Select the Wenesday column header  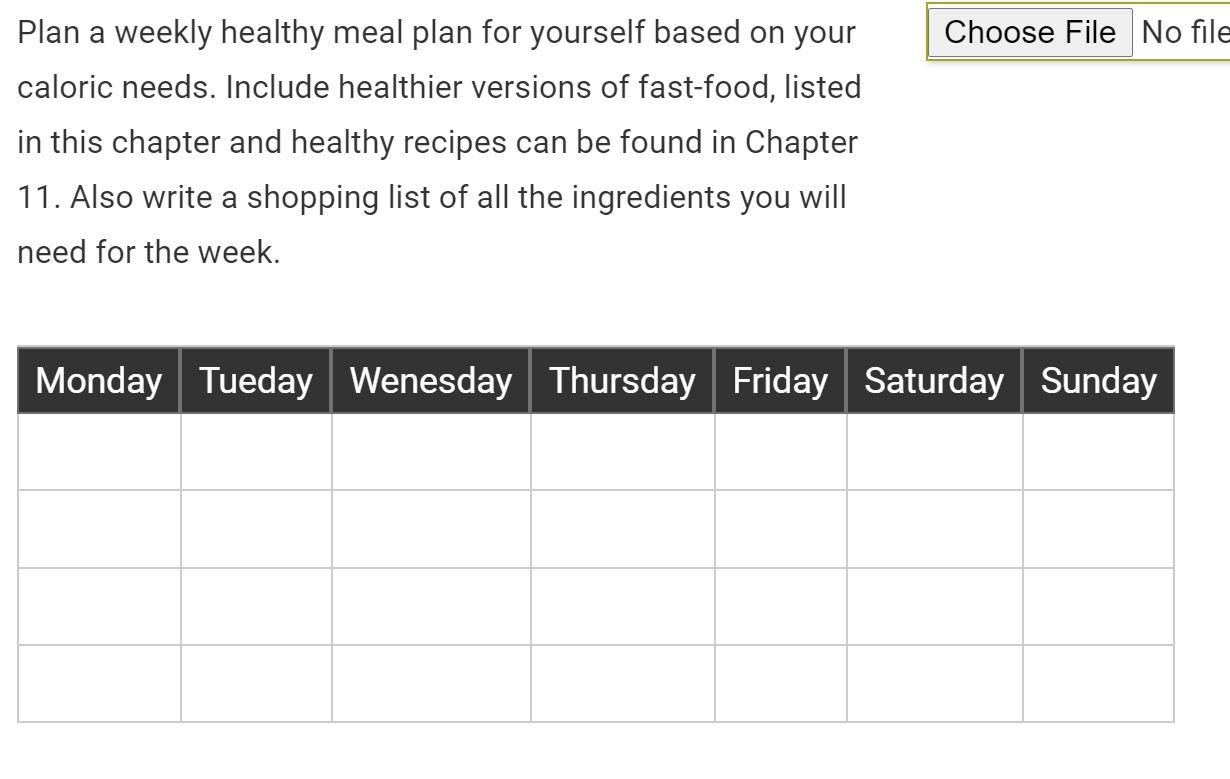(429, 381)
